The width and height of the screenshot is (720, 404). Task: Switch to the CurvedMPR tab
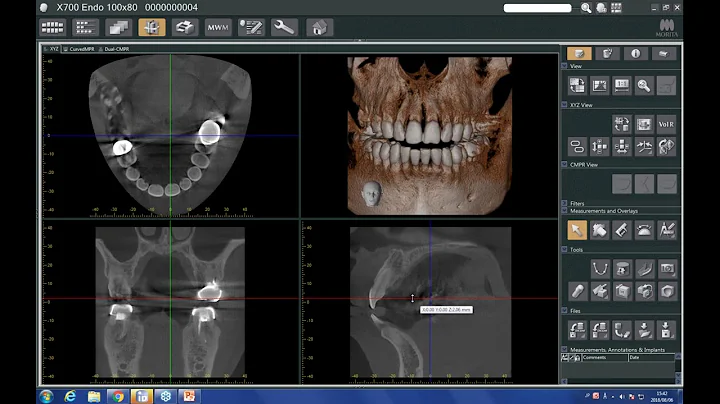coord(79,49)
